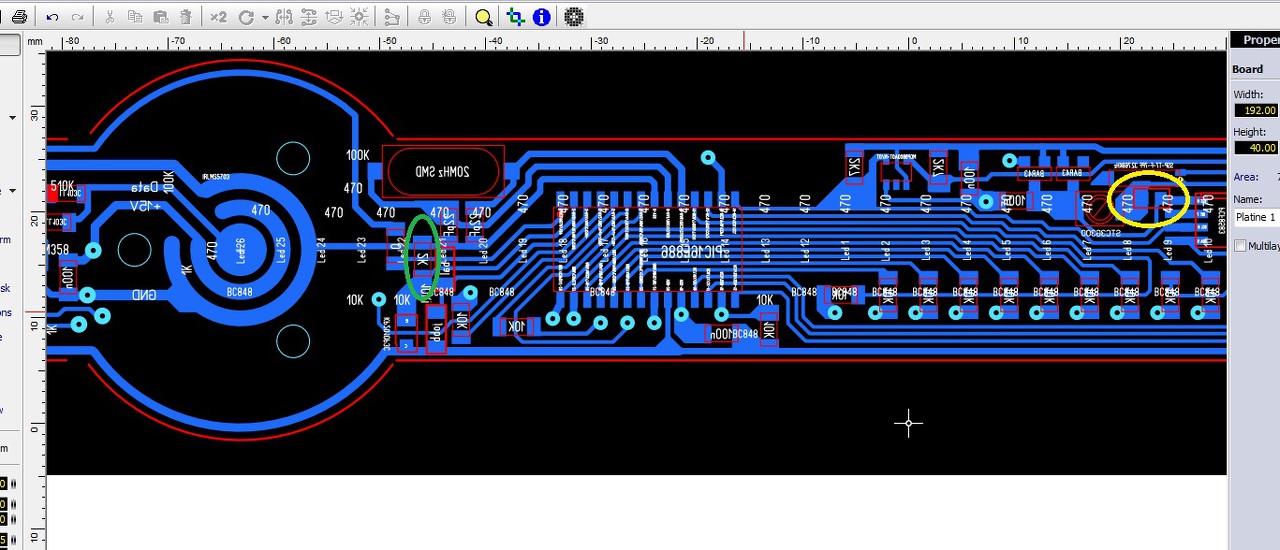Image resolution: width=1280 pixels, height=550 pixels.
Task: Redo the undone action
Action: click(x=77, y=17)
